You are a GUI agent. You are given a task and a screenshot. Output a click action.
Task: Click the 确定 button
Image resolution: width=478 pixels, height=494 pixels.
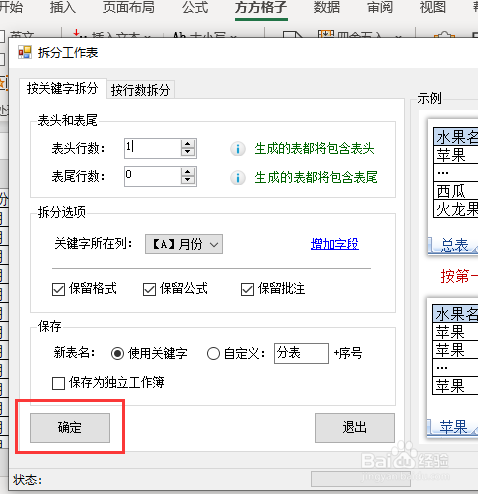pos(70,428)
